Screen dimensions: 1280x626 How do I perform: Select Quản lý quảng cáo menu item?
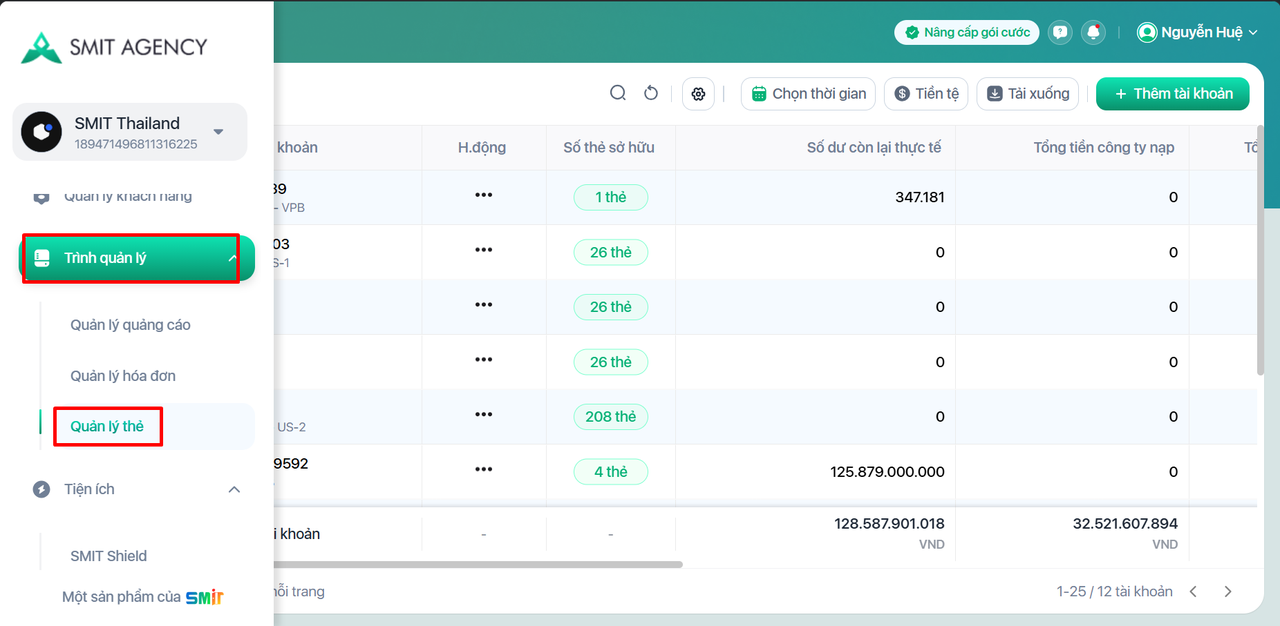coord(130,325)
